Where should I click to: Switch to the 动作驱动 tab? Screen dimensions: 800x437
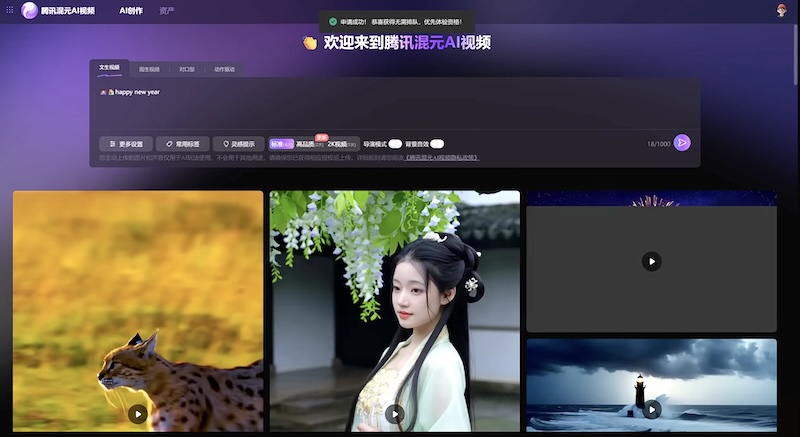(225, 69)
